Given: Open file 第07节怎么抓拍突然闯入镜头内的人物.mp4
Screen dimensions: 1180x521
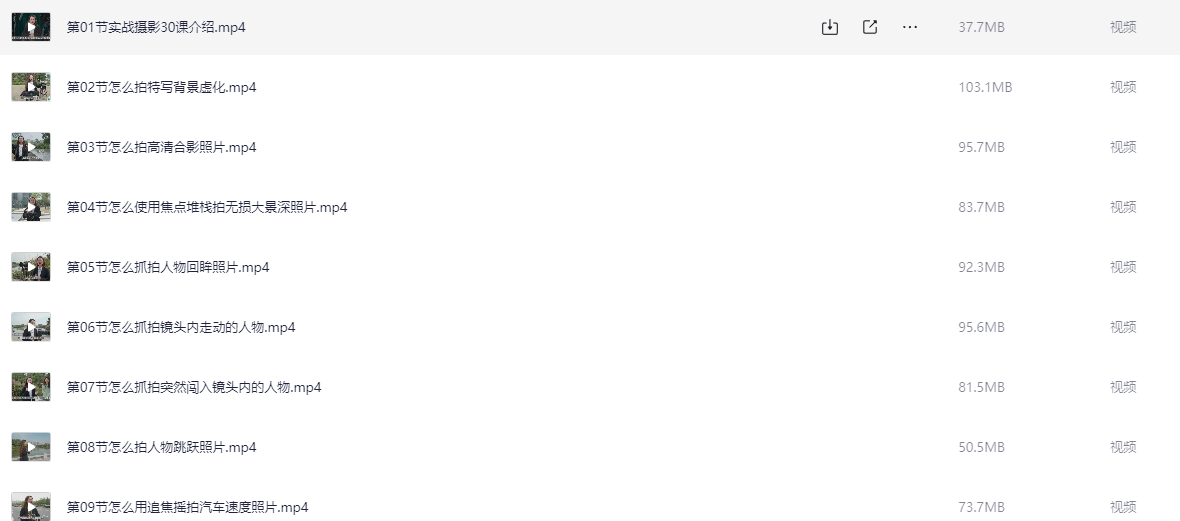Looking at the screenshot, I should coord(194,387).
